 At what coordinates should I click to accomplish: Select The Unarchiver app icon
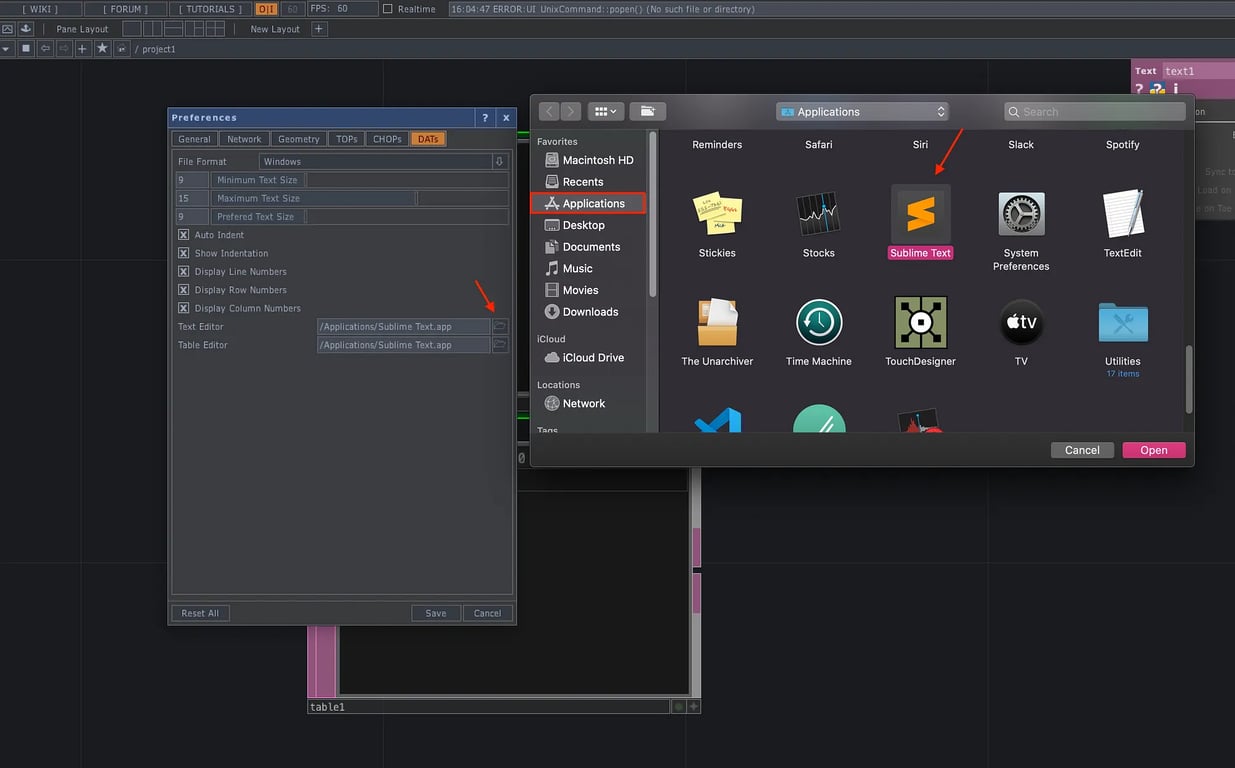click(717, 323)
